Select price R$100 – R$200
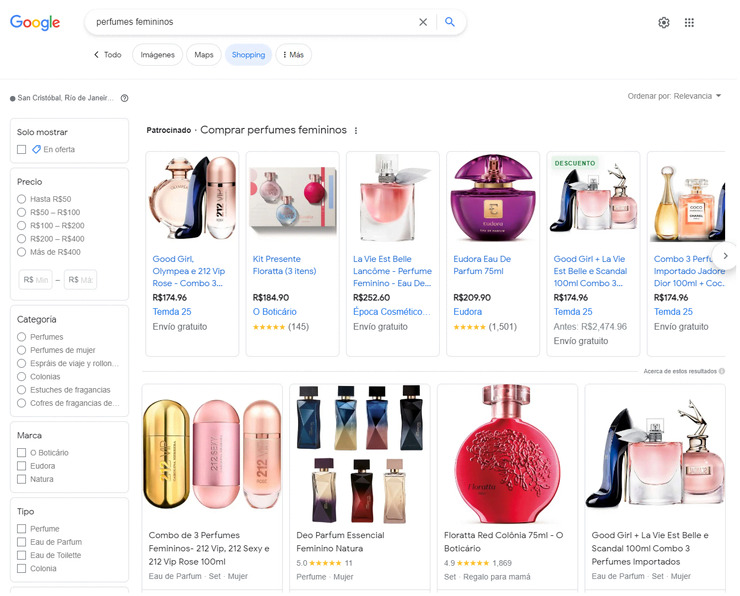 [21, 225]
